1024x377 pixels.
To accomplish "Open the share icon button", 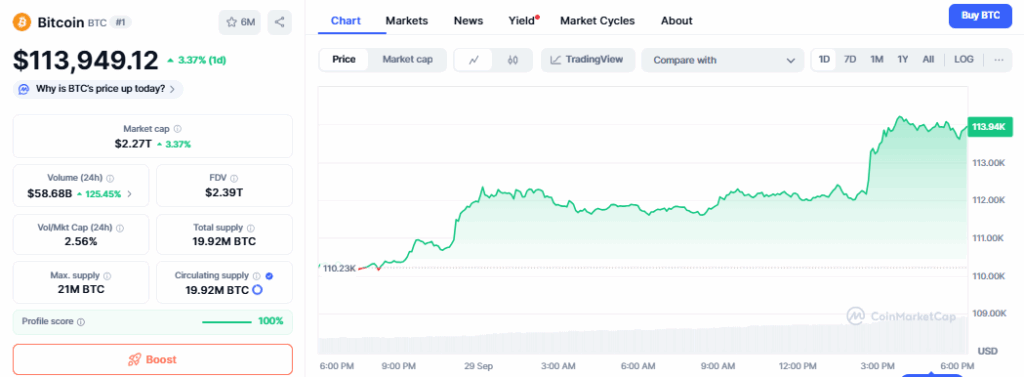I will pos(280,22).
